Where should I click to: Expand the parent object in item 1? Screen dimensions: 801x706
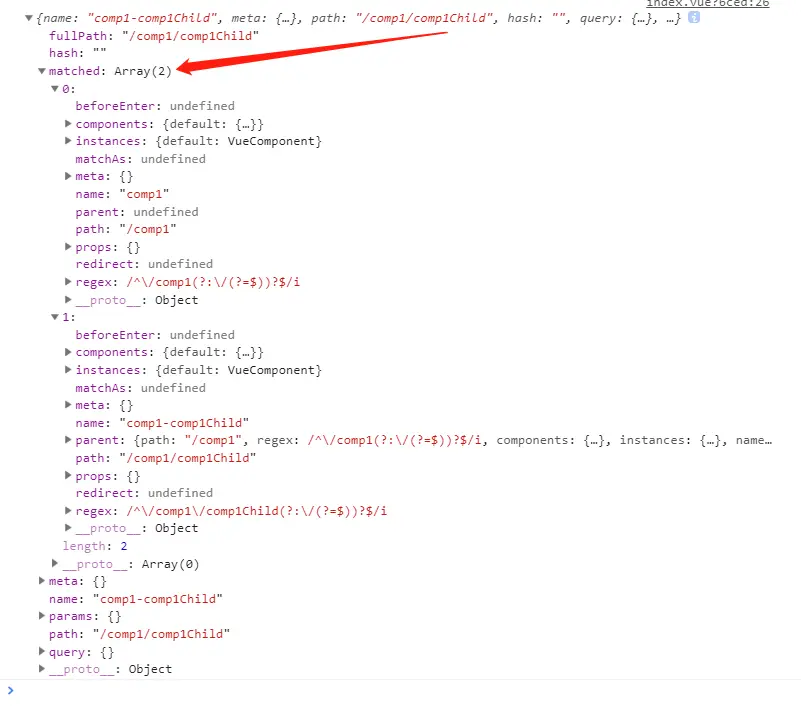tap(68, 440)
